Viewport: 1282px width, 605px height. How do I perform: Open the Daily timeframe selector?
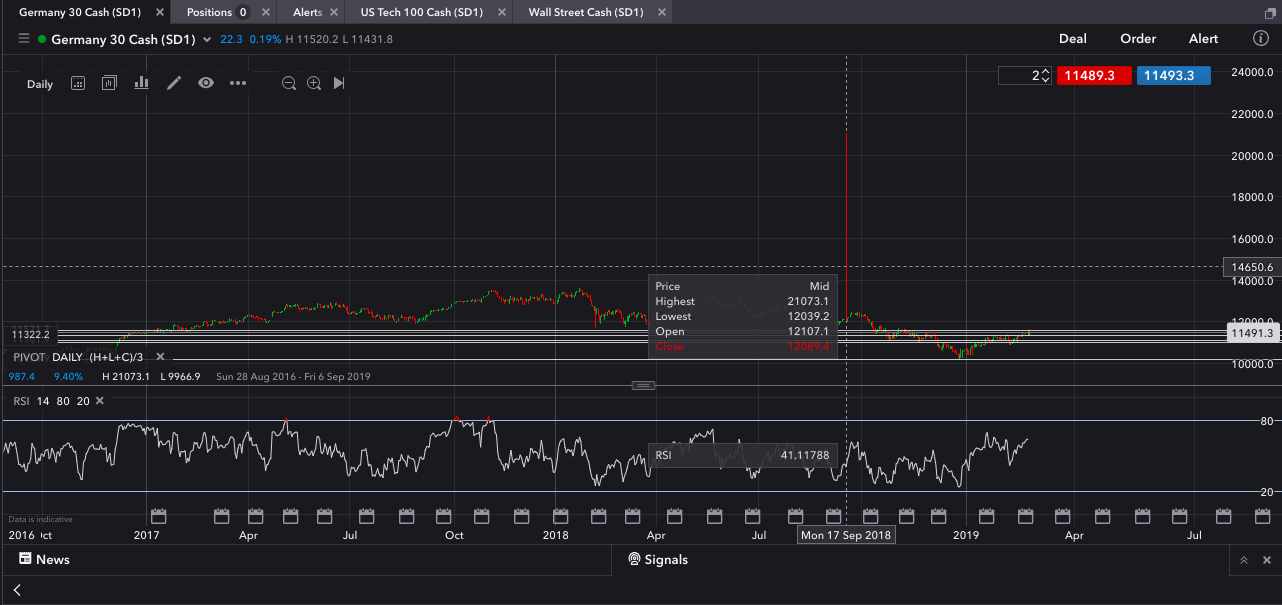tap(40, 84)
